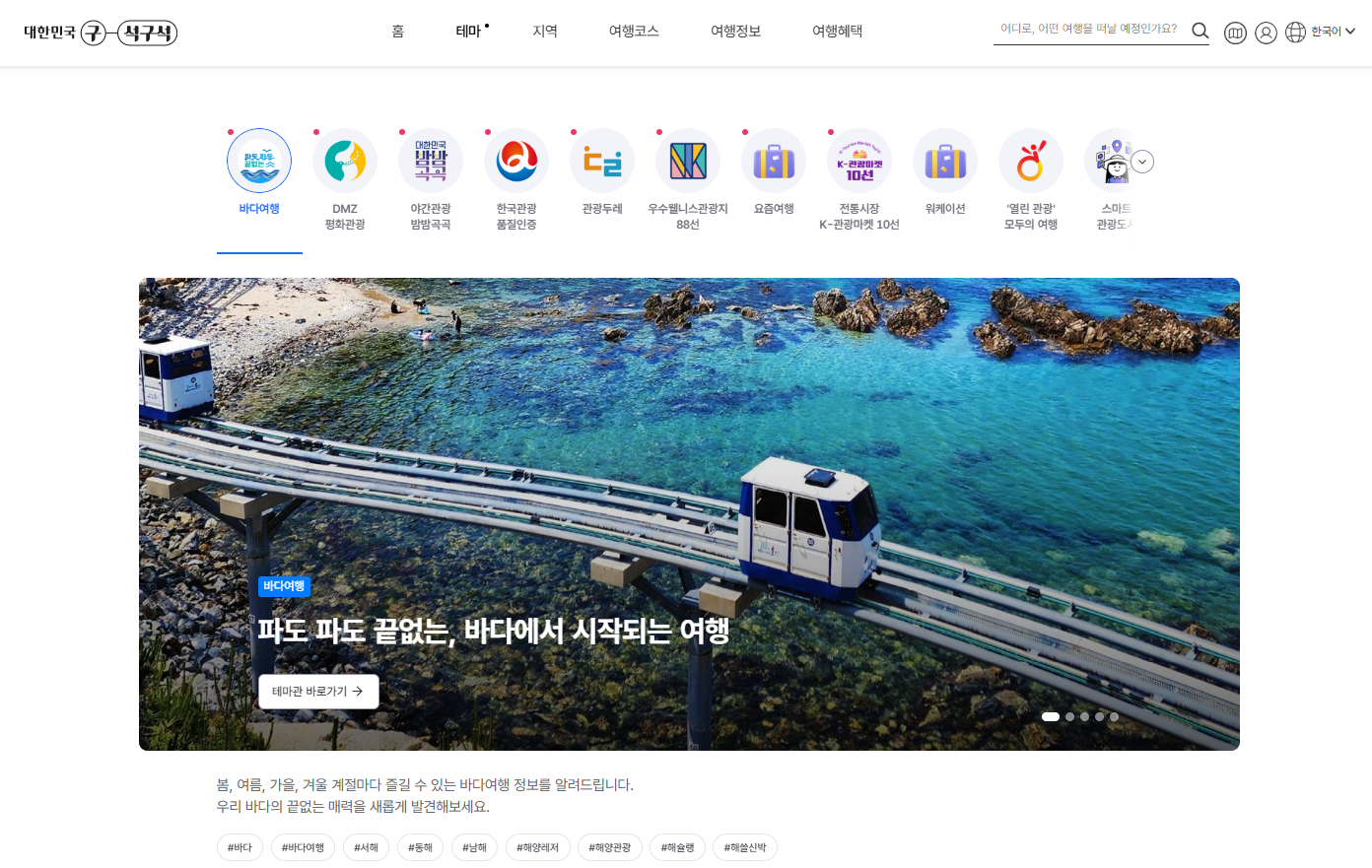
Task: Open the 여행정보 menu
Action: pyautogui.click(x=736, y=32)
